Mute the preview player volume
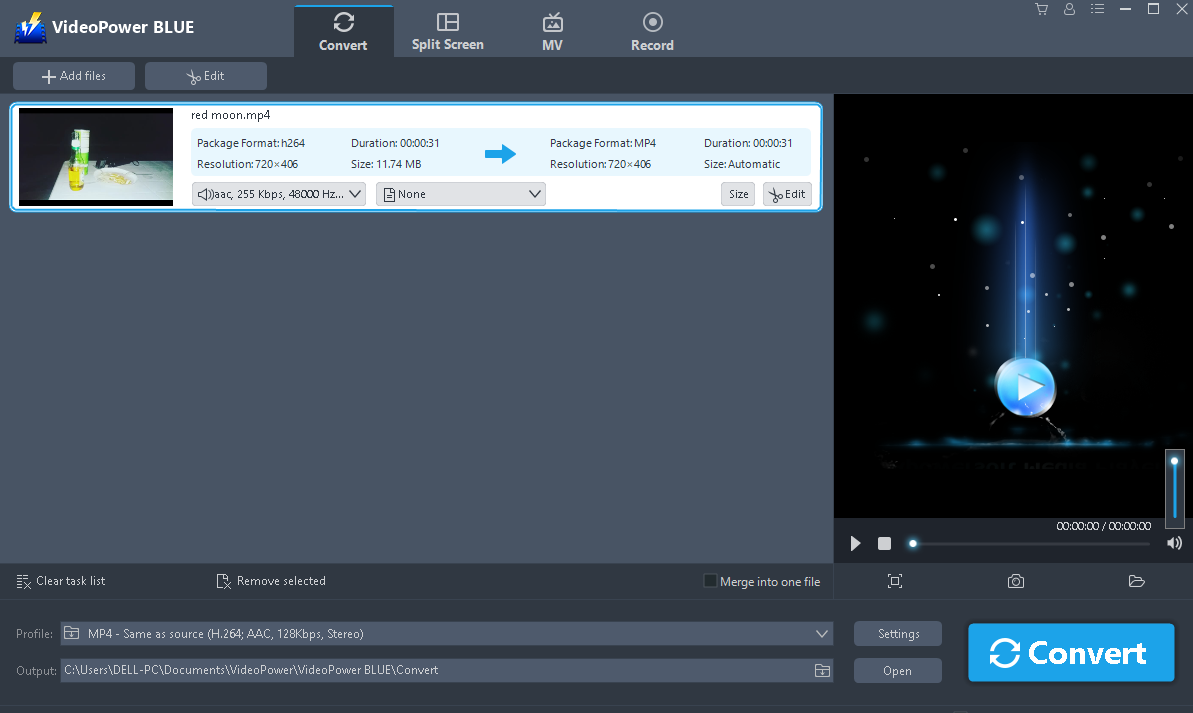 point(1174,543)
